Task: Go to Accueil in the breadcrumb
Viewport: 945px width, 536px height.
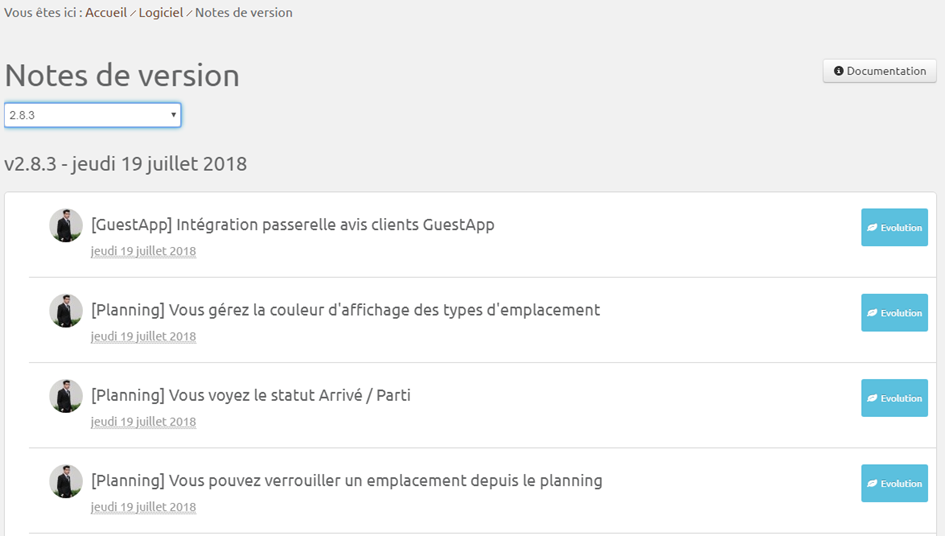Action: 106,13
